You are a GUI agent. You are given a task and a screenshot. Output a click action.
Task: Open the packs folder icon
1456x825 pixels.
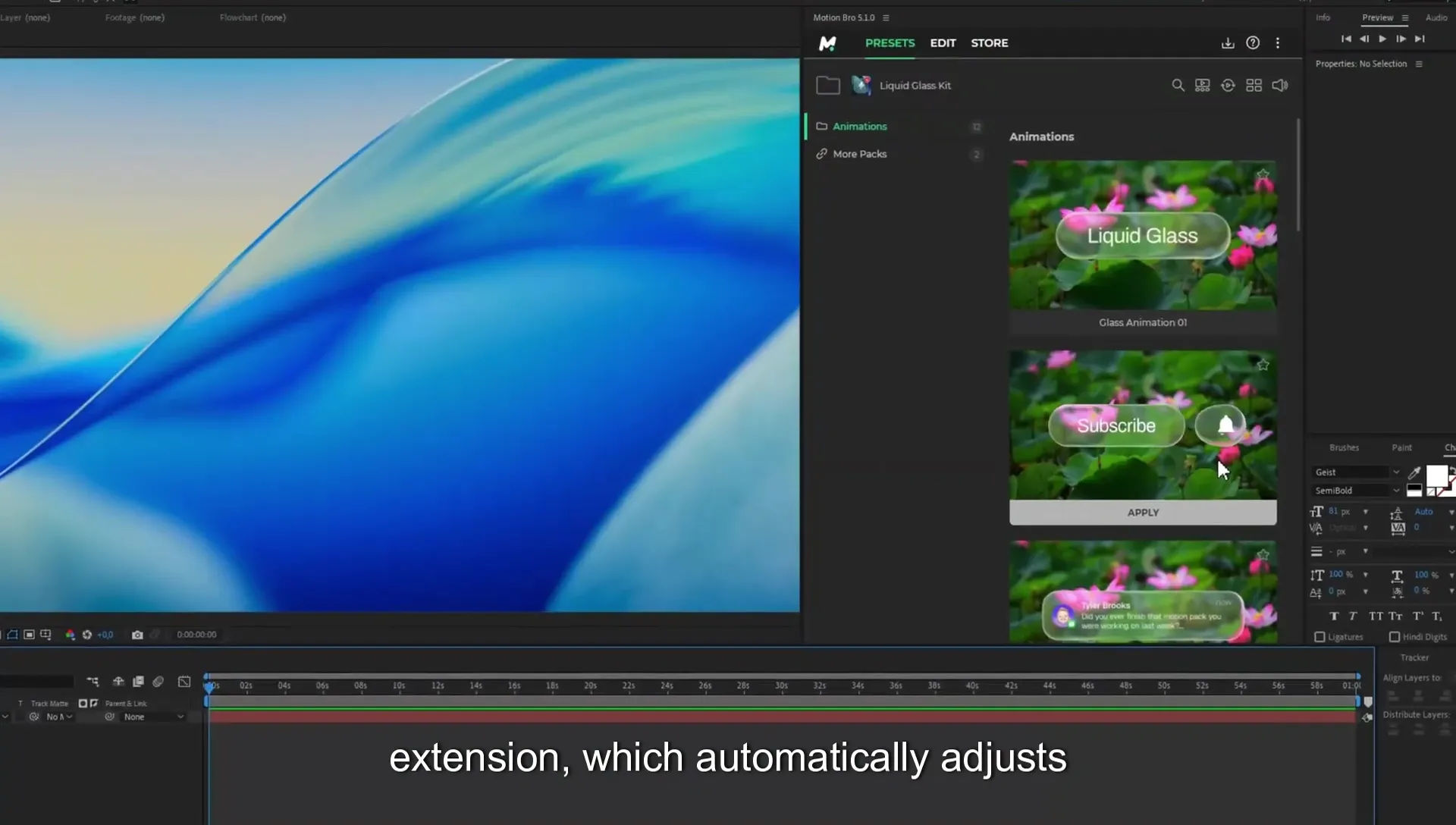(x=828, y=85)
